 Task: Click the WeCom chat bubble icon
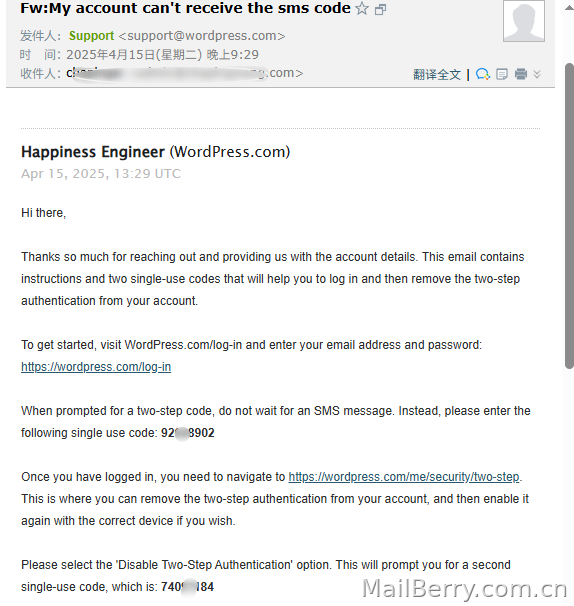coord(482,74)
